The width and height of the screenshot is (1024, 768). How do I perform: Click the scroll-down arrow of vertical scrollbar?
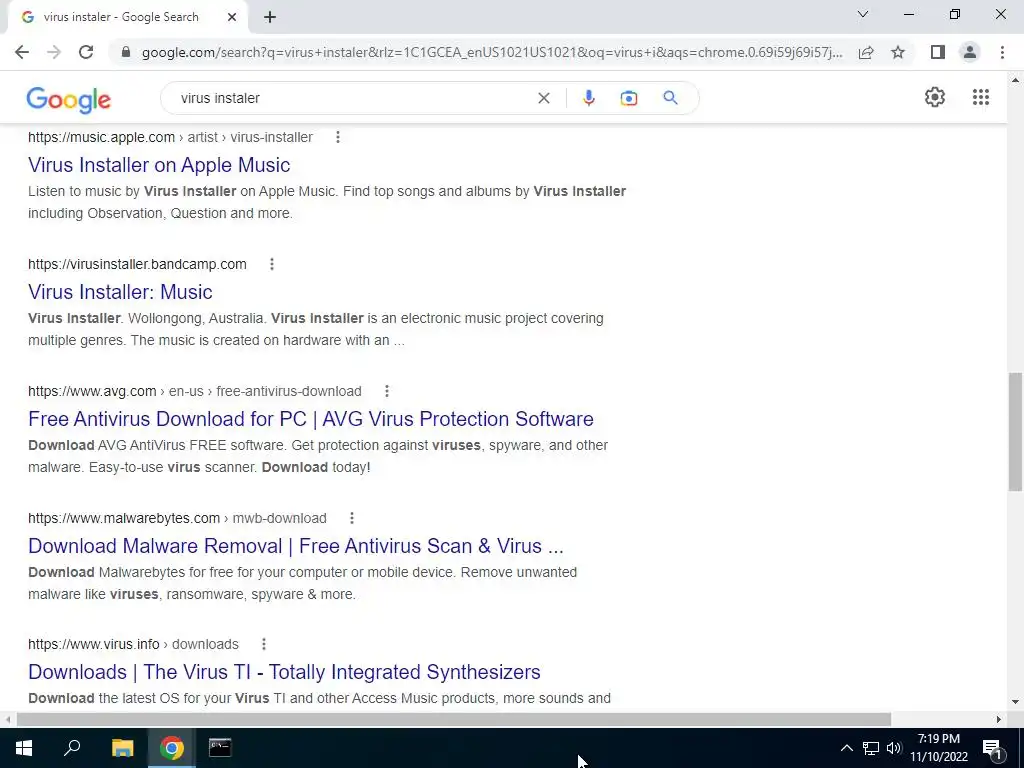pos(1015,702)
